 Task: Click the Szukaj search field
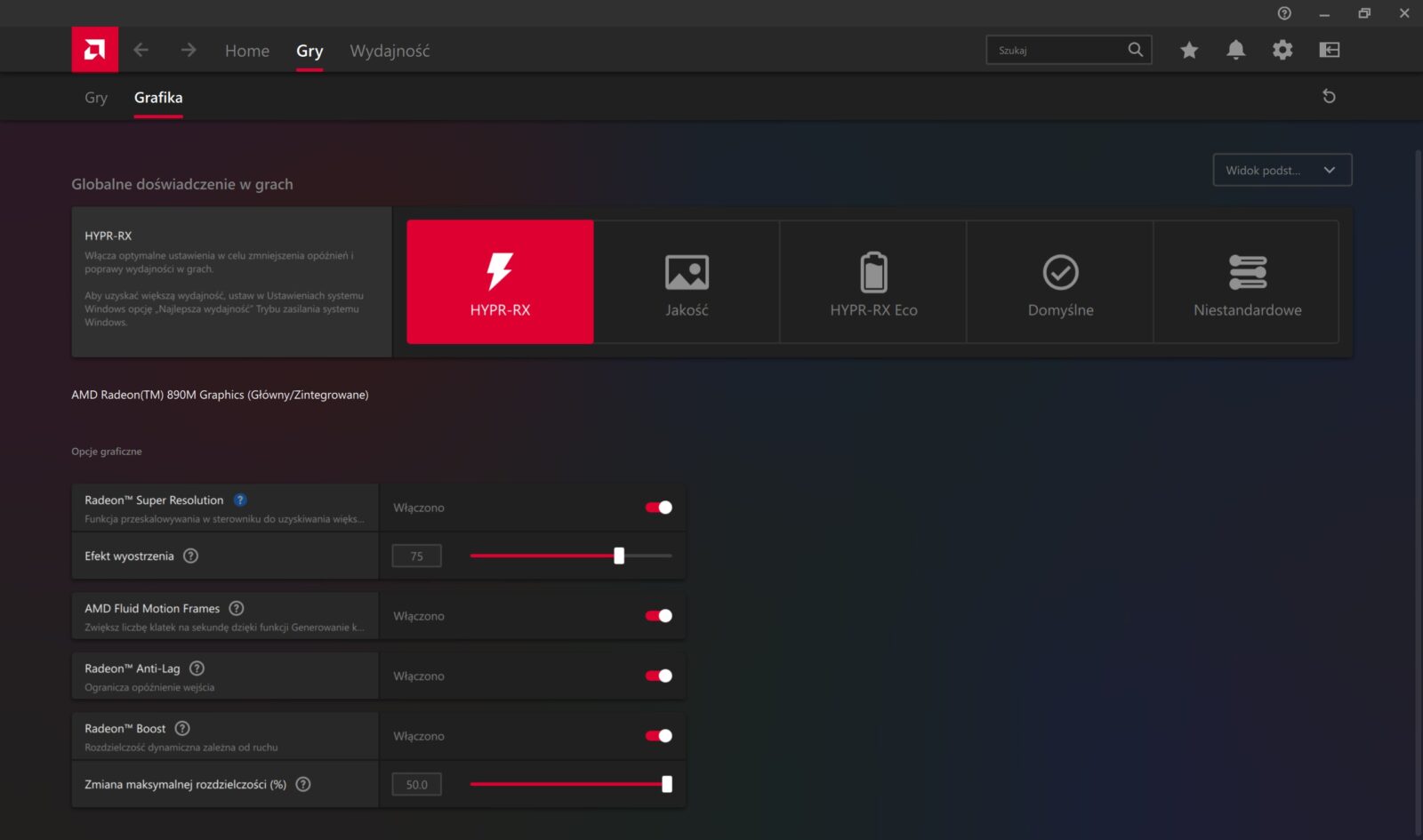coord(1058,50)
